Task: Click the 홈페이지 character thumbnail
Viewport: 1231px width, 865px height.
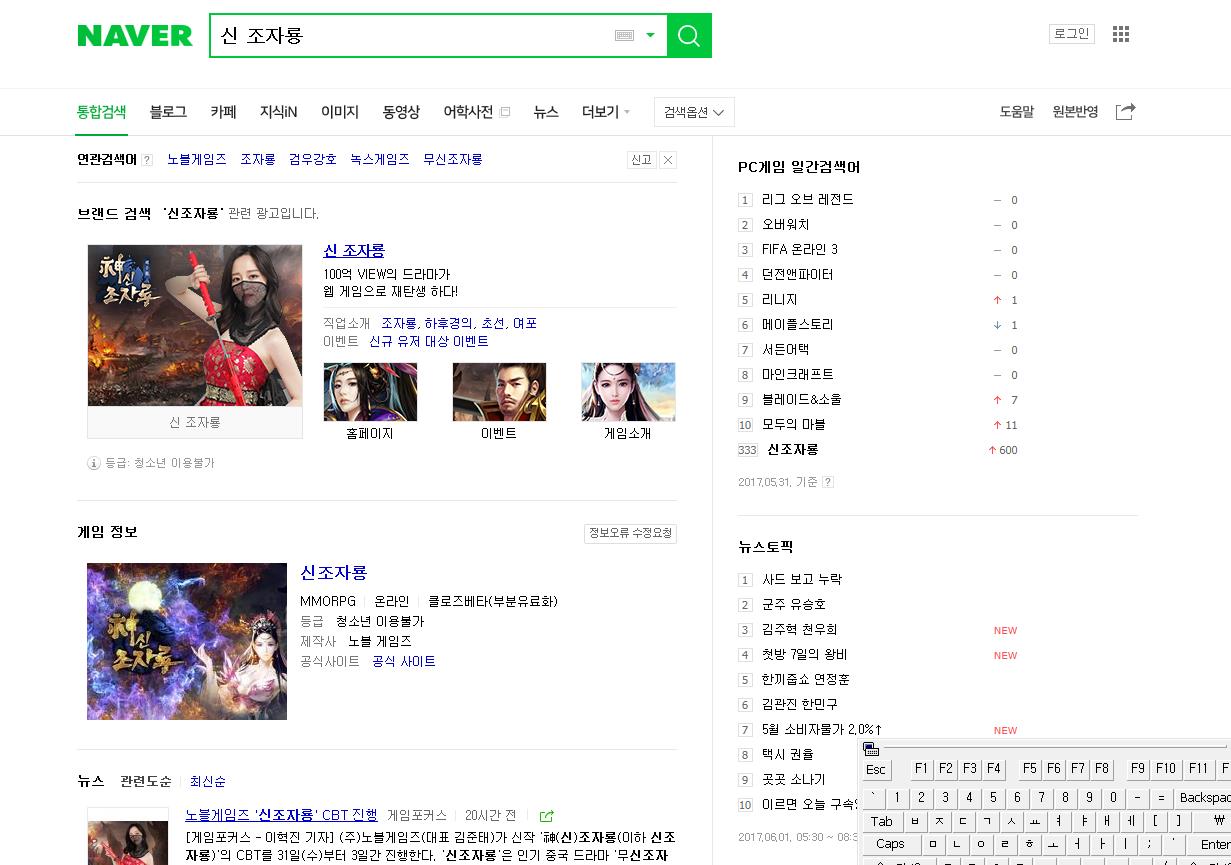Action: coord(370,392)
